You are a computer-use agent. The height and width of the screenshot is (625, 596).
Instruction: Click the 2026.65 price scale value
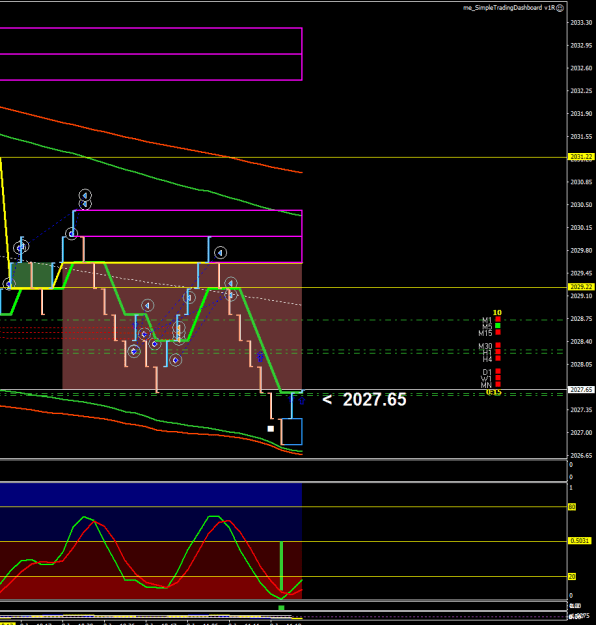pos(581,455)
